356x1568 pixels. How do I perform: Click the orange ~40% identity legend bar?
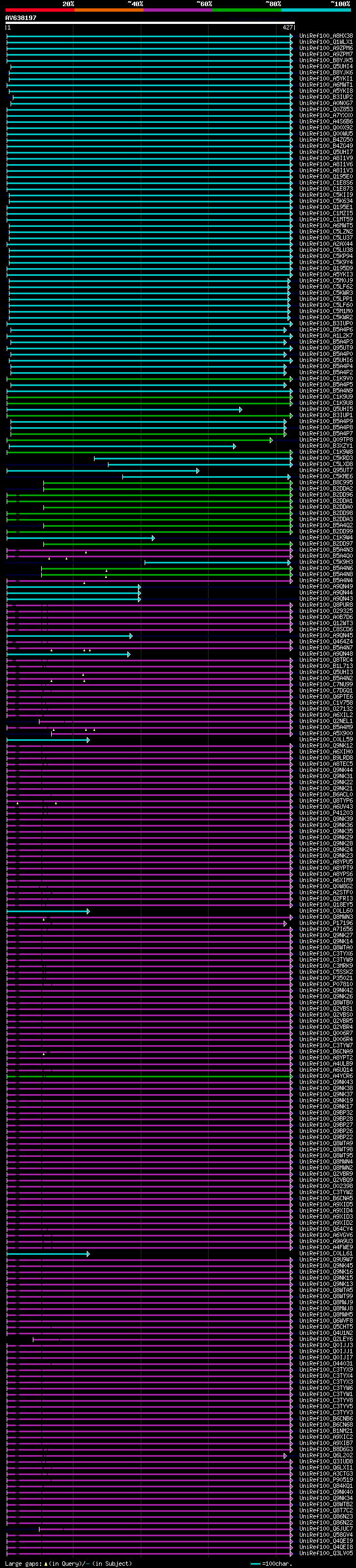(x=109, y=11)
